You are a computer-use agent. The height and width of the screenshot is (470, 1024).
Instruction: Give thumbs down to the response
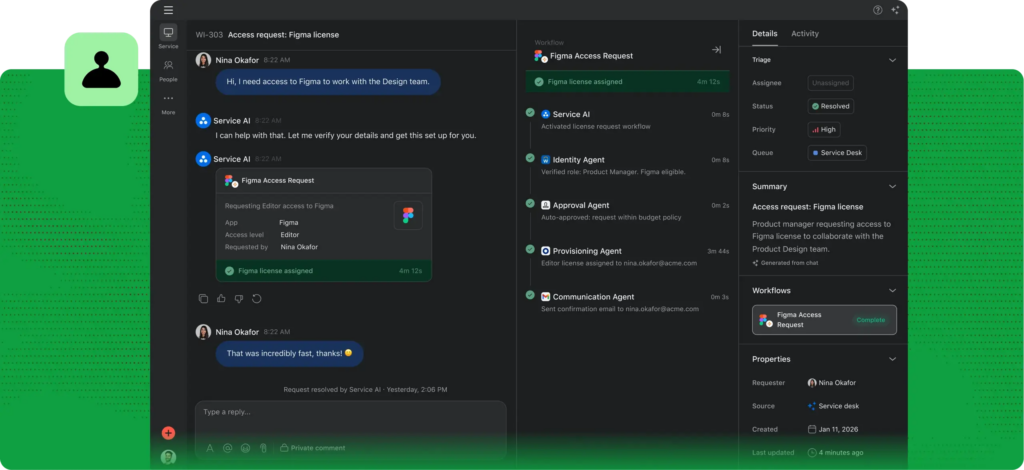[238, 298]
